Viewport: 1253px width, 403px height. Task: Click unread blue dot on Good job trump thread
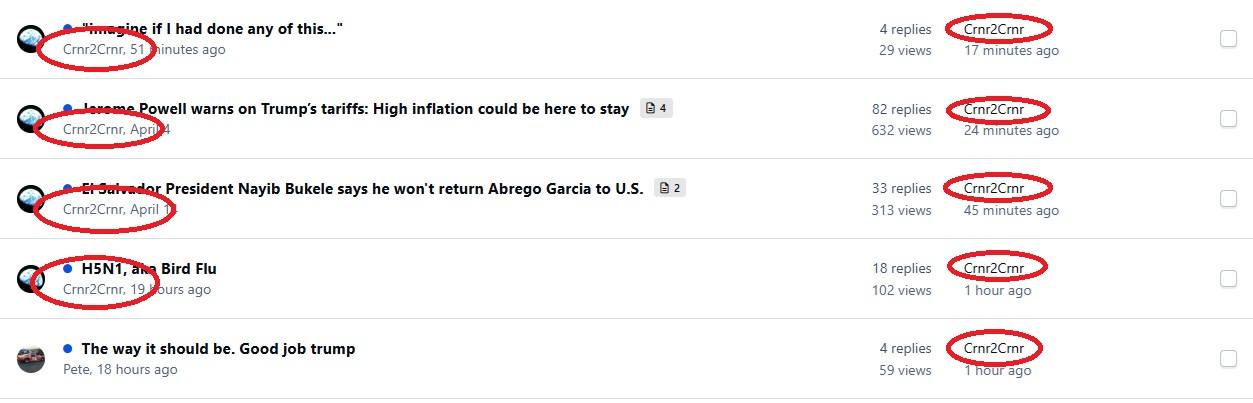[68, 348]
